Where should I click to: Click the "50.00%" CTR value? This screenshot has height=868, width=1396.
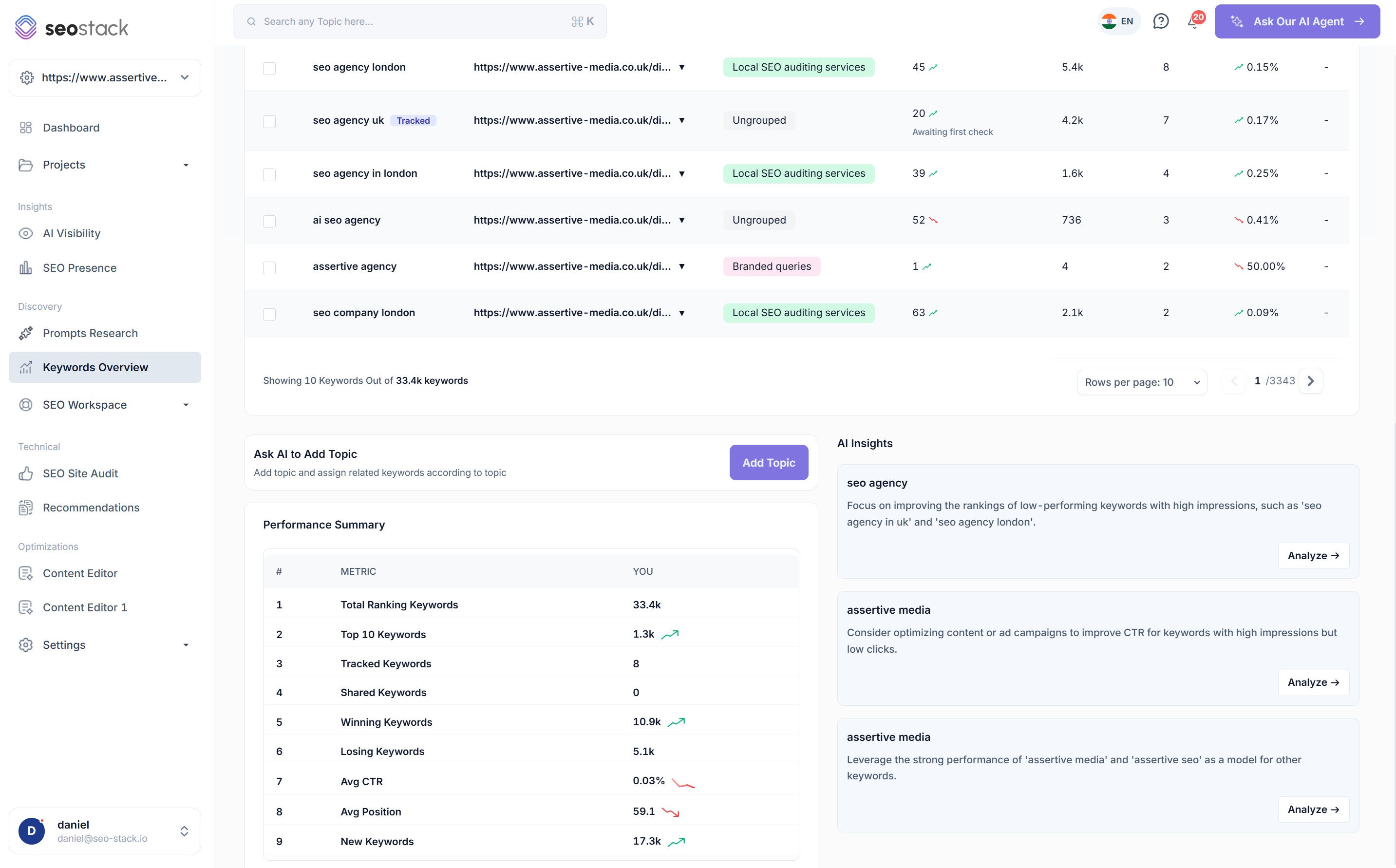pyautogui.click(x=1265, y=266)
